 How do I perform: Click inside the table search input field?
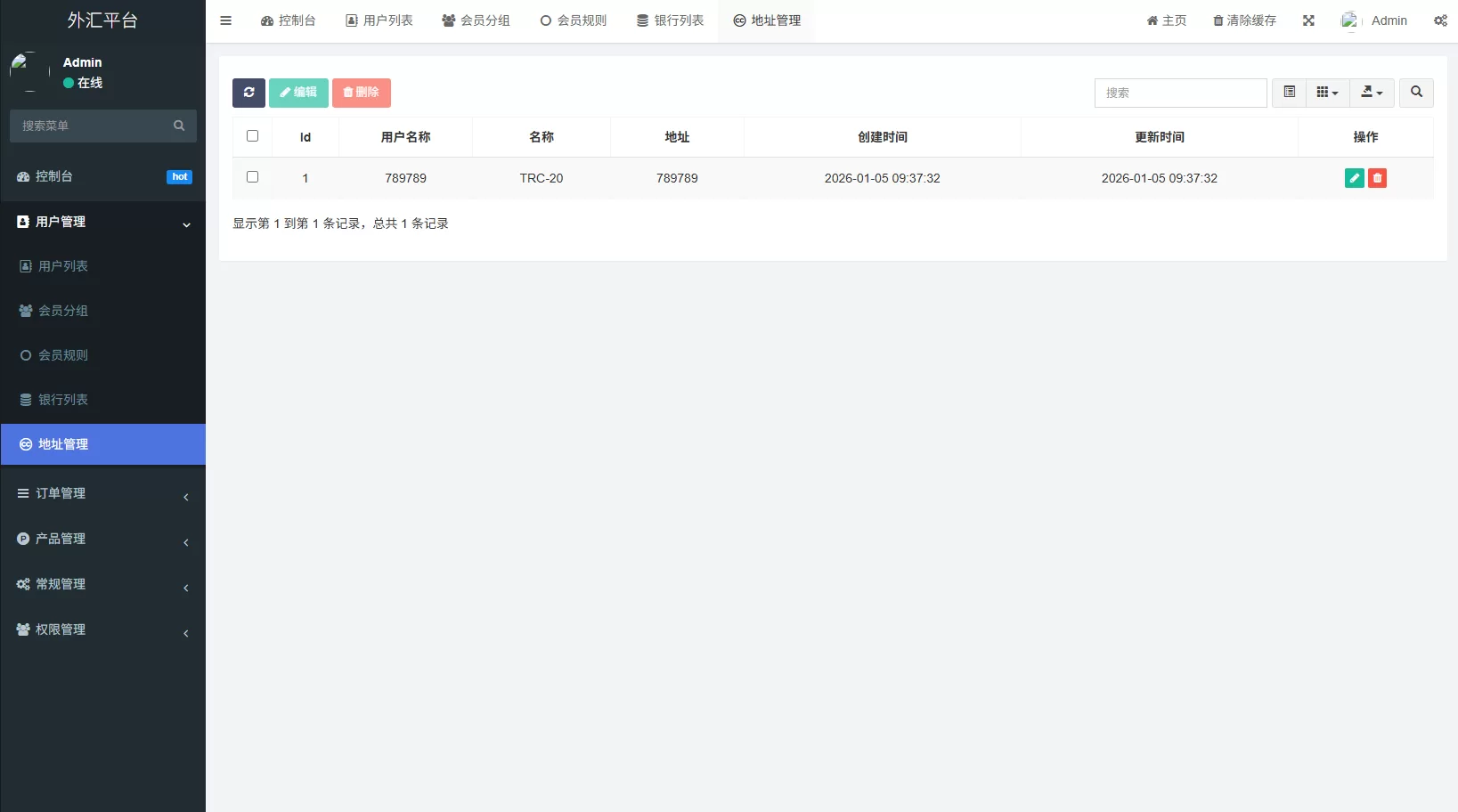[1180, 93]
